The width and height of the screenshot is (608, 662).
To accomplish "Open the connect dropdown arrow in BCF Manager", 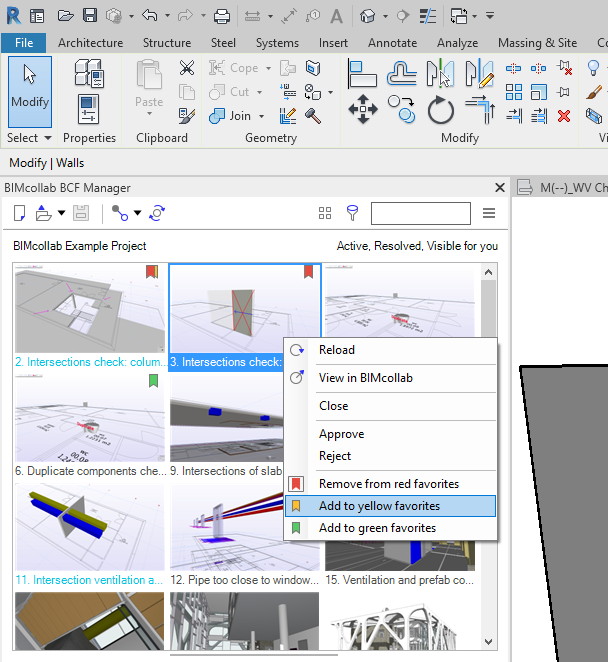I will tap(137, 213).
